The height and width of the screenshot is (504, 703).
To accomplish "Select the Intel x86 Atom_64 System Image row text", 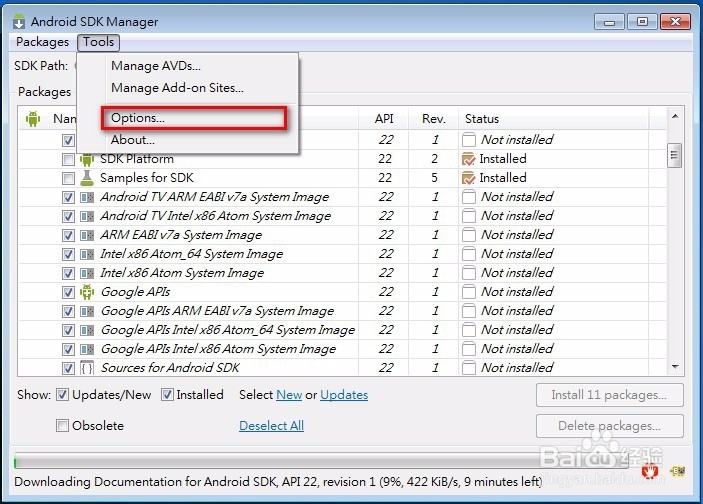I will pos(191,254).
